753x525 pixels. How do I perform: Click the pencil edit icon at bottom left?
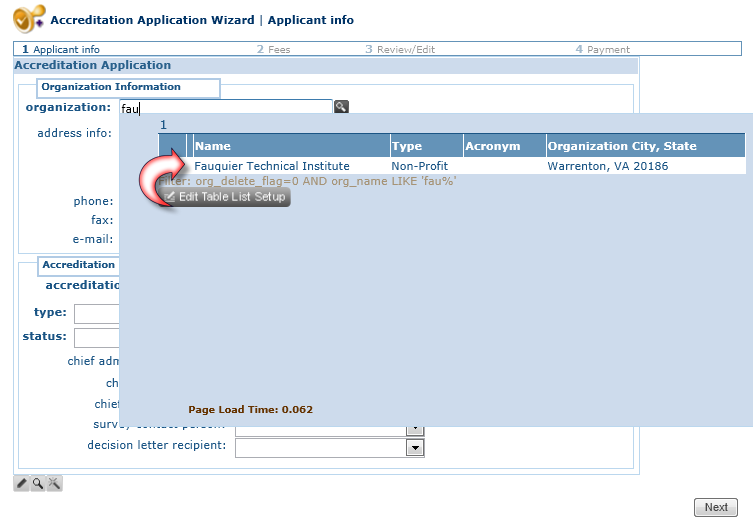21,483
